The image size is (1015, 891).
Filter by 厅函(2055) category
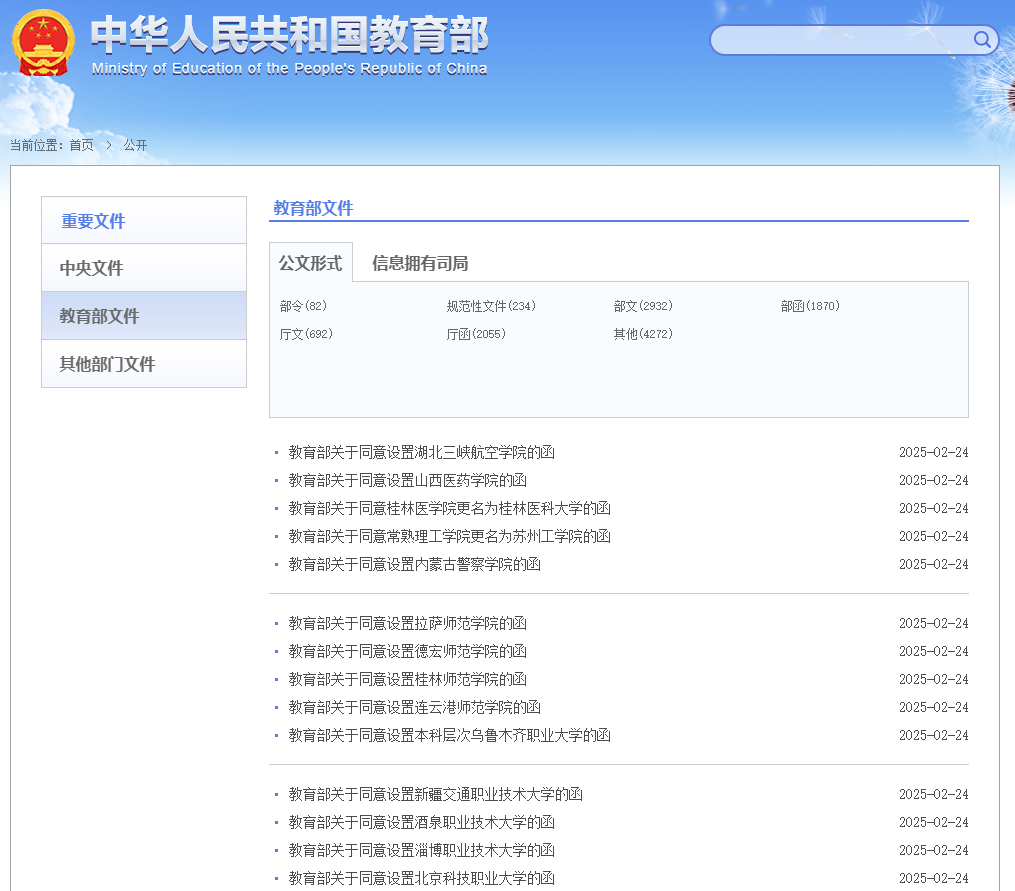pyautogui.click(x=476, y=334)
